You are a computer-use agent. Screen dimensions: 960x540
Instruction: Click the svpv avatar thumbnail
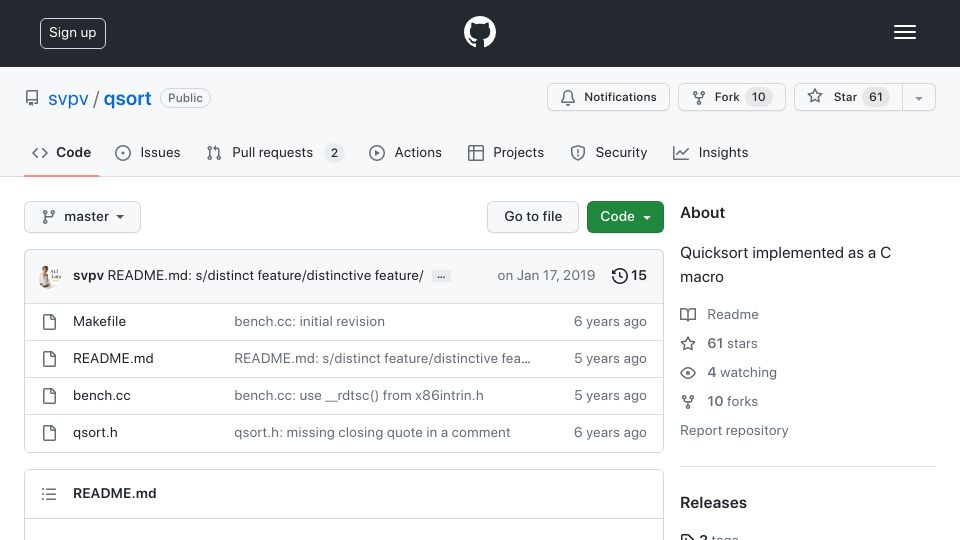[x=50, y=276]
